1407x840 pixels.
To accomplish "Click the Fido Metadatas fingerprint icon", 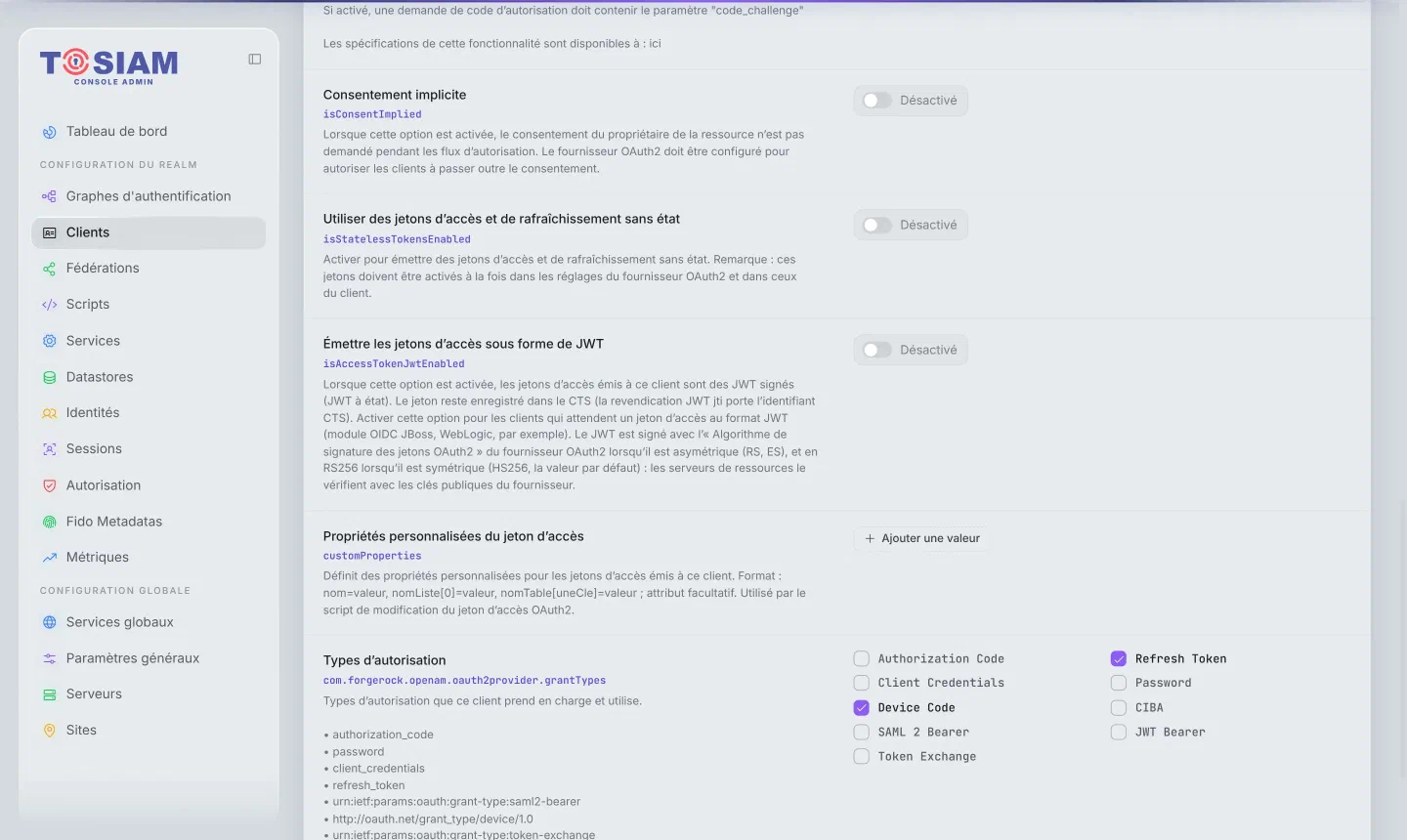I will click(50, 522).
